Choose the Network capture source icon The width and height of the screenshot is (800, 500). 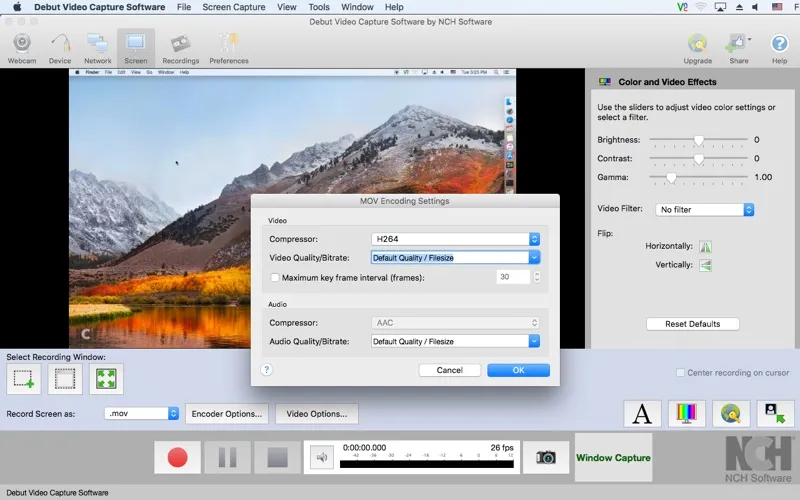(98, 47)
